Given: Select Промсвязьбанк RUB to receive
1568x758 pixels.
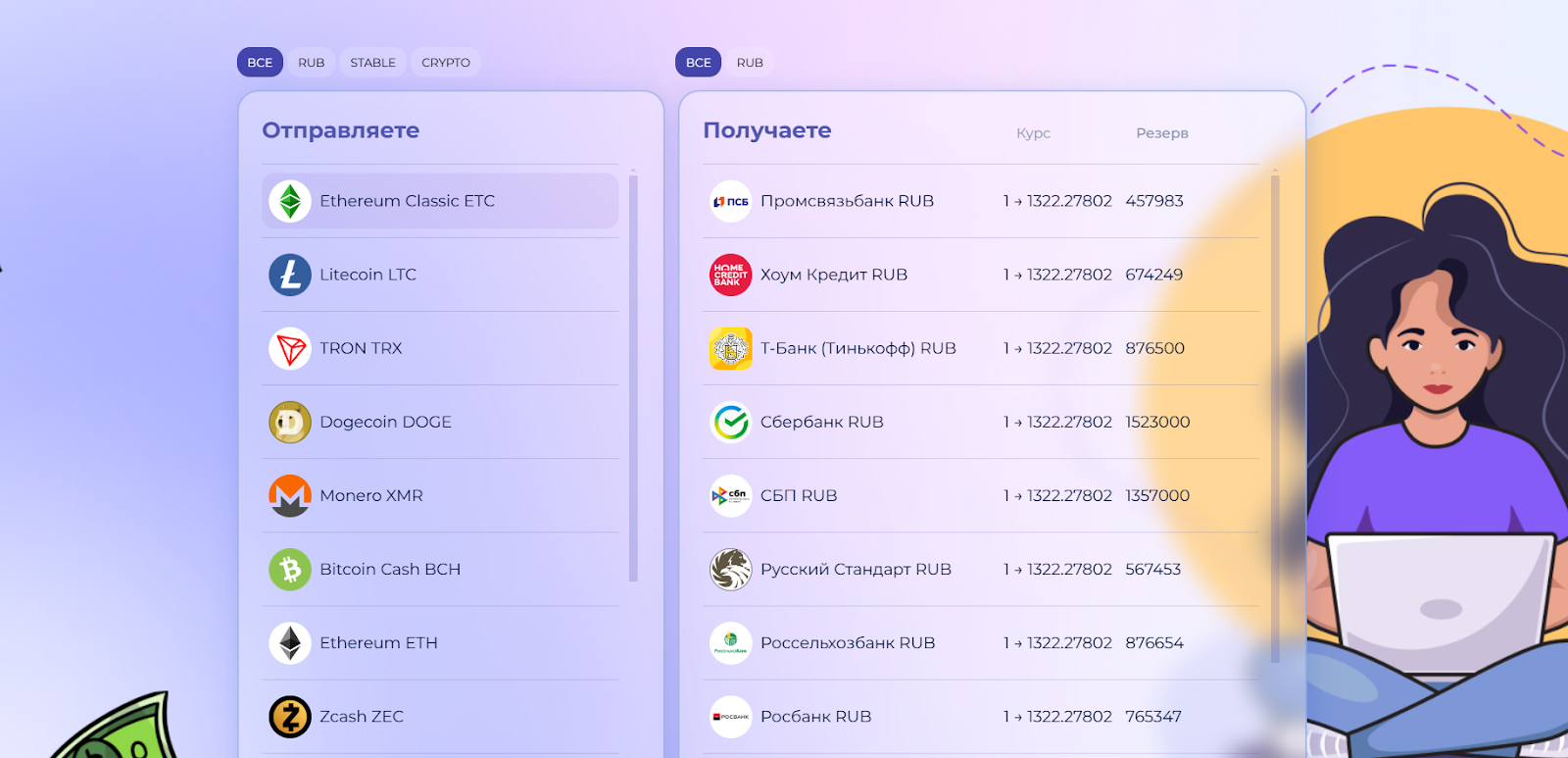Looking at the screenshot, I should click(x=981, y=201).
